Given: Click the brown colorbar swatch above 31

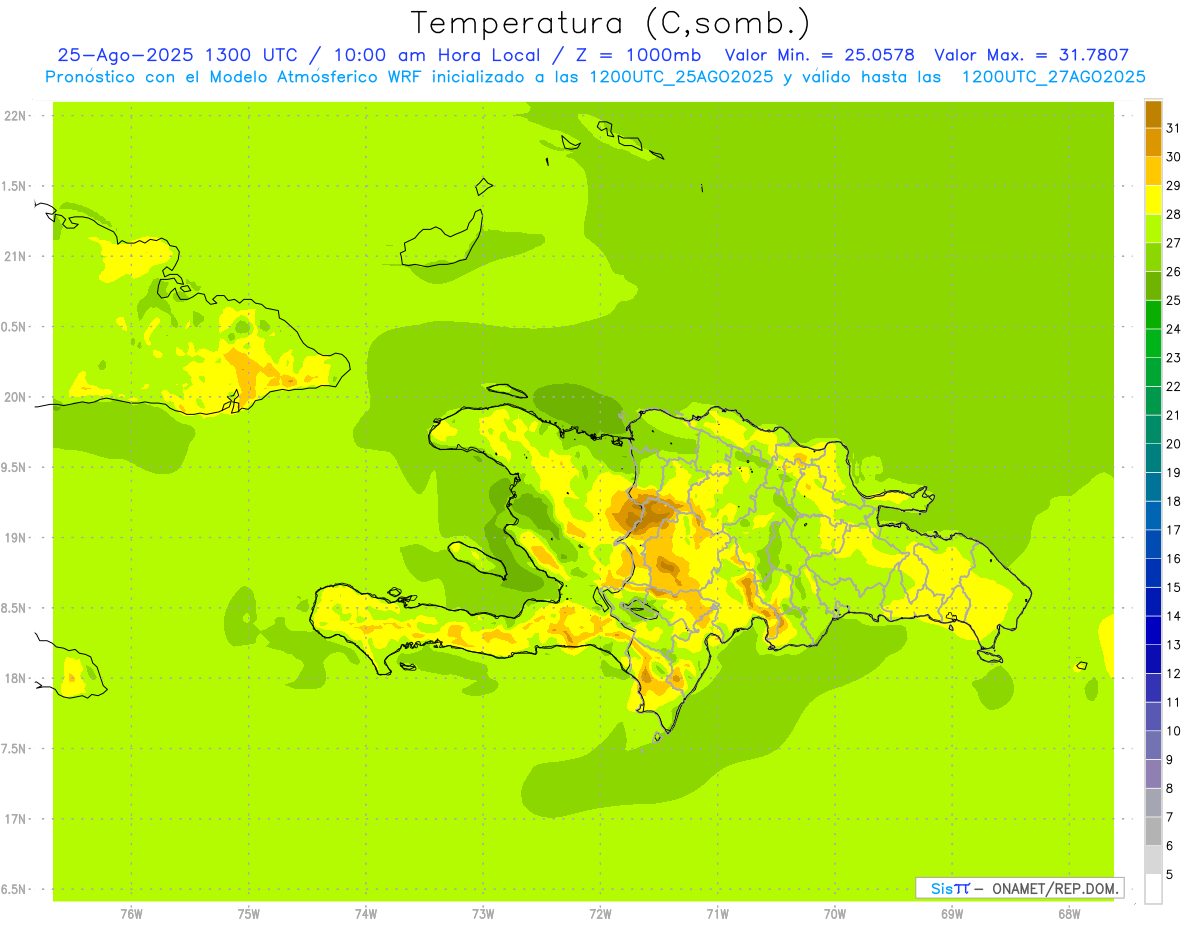Looking at the screenshot, I should [1153, 114].
